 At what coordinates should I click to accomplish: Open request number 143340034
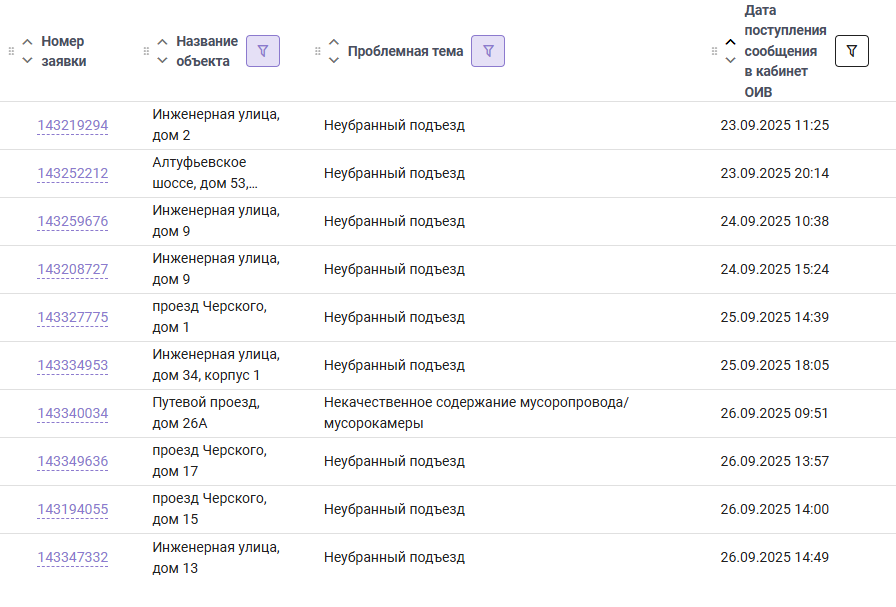point(73,413)
